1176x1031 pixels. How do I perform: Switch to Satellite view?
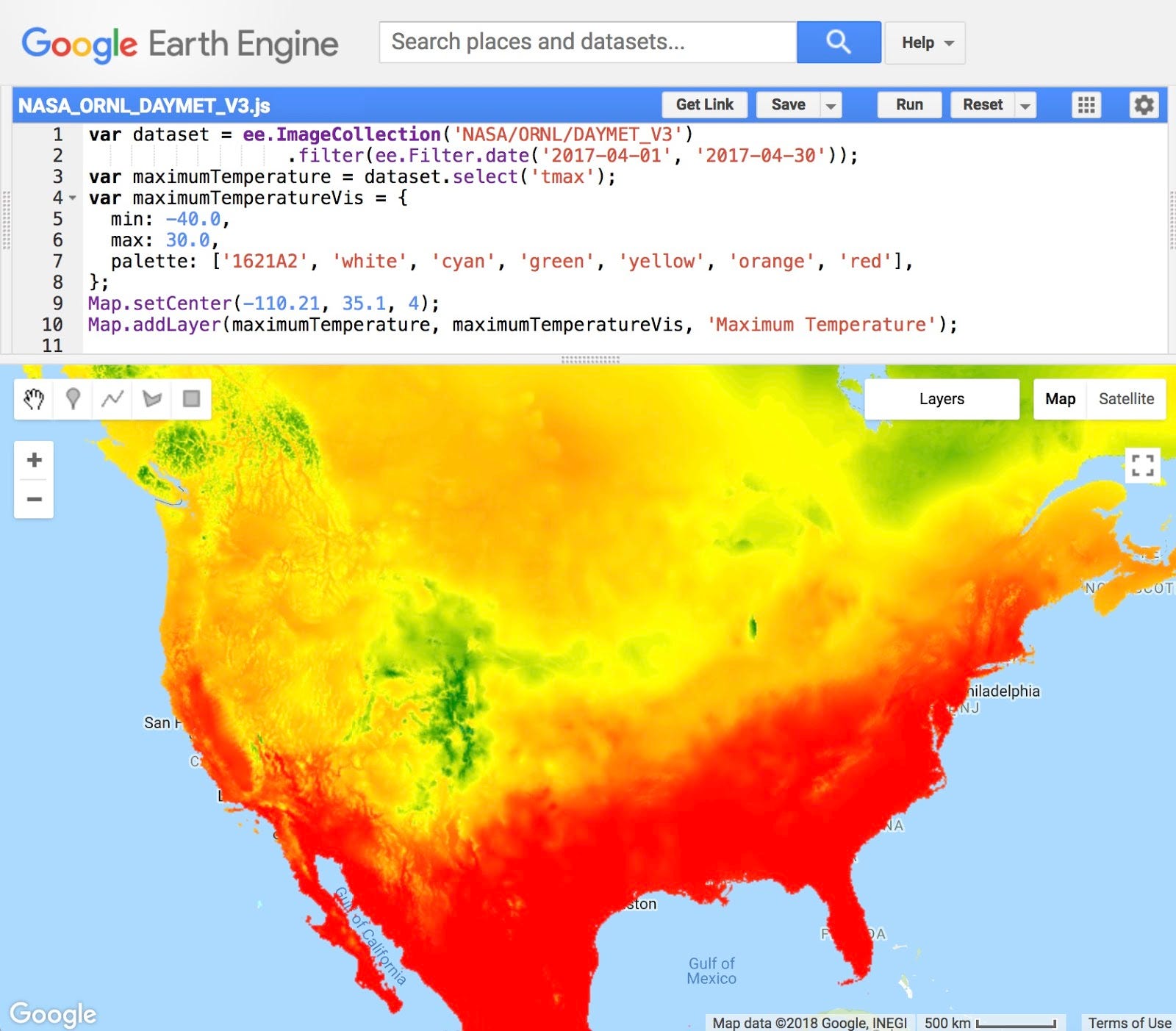(1126, 399)
